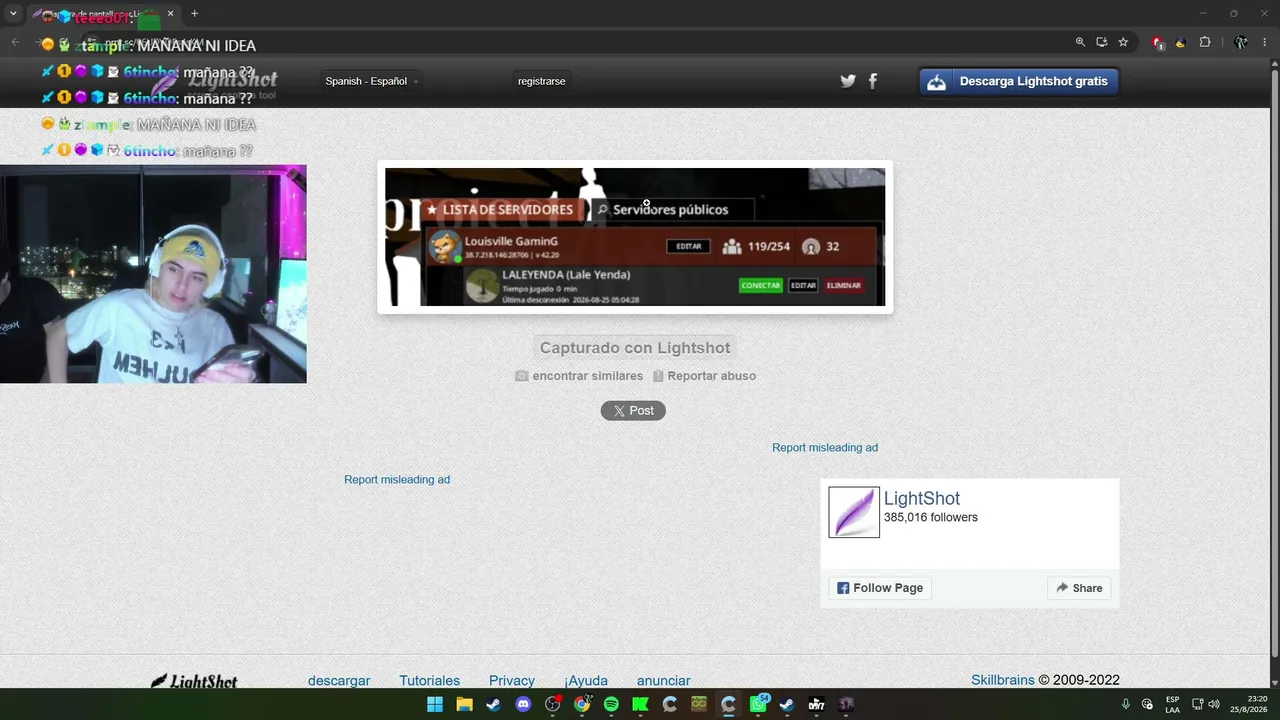The width and height of the screenshot is (1280, 720).
Task: Click the LightShot logo in page footer
Action: coord(193,681)
